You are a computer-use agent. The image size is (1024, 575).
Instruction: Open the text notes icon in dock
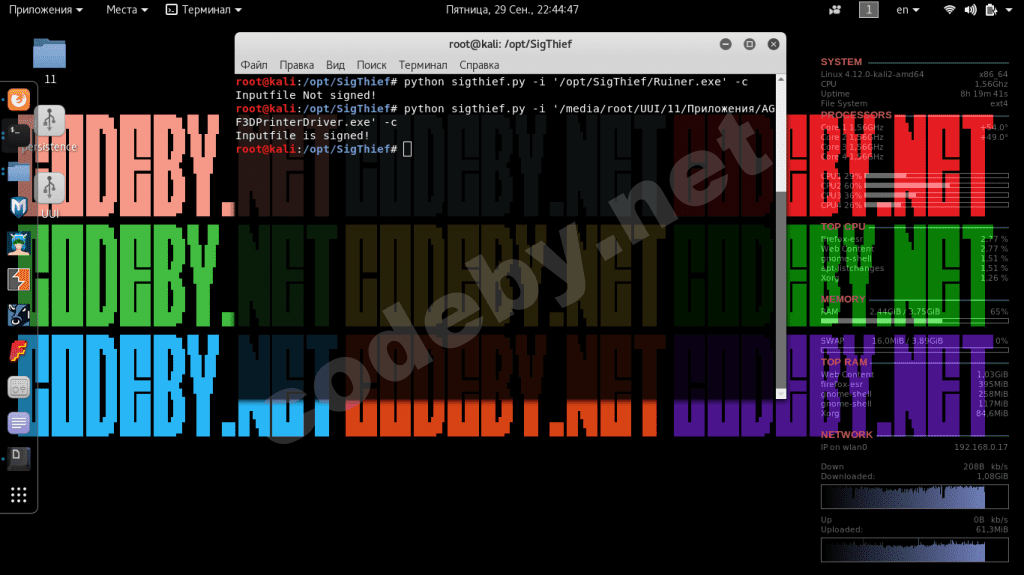coord(18,423)
